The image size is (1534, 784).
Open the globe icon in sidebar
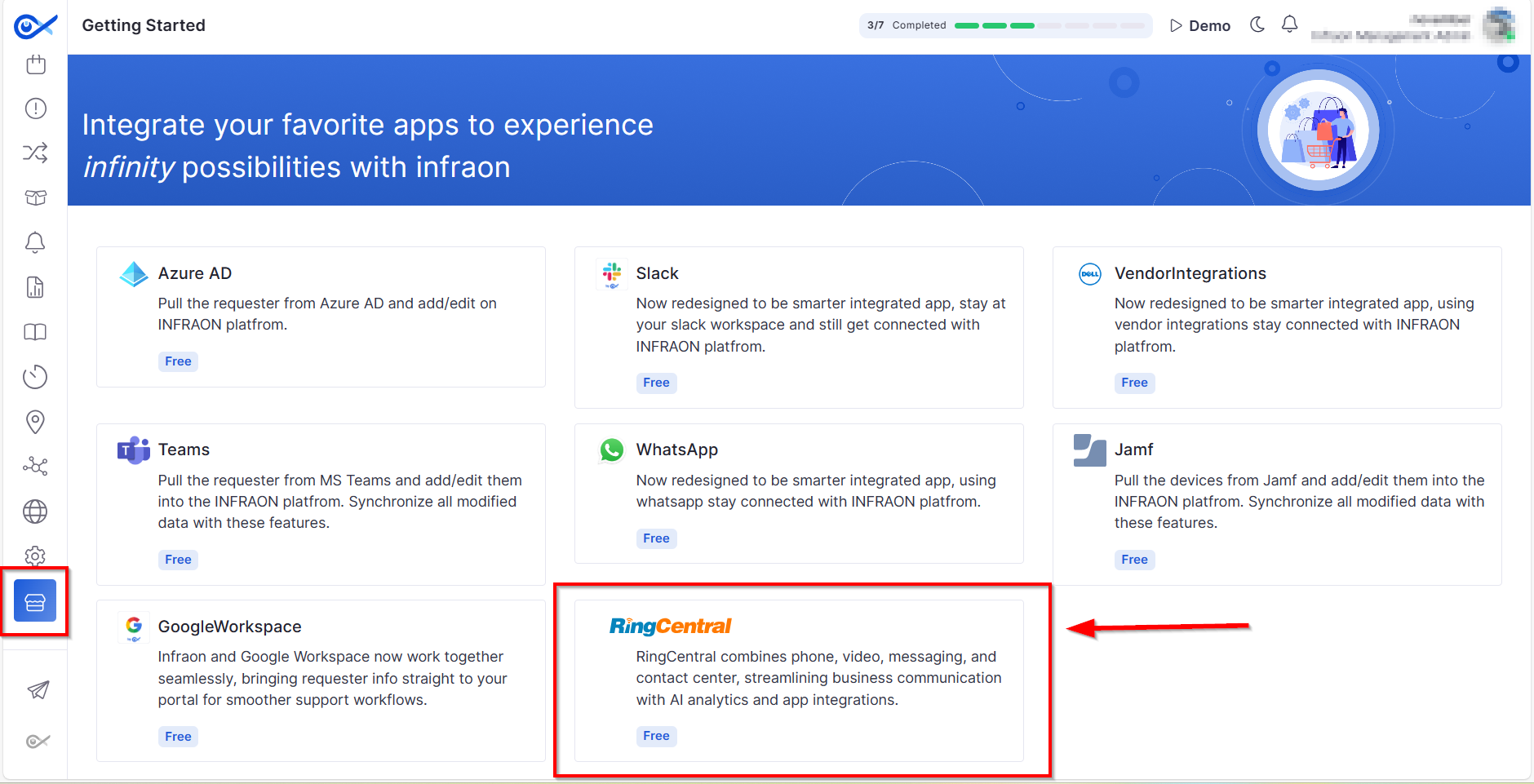pyautogui.click(x=35, y=512)
